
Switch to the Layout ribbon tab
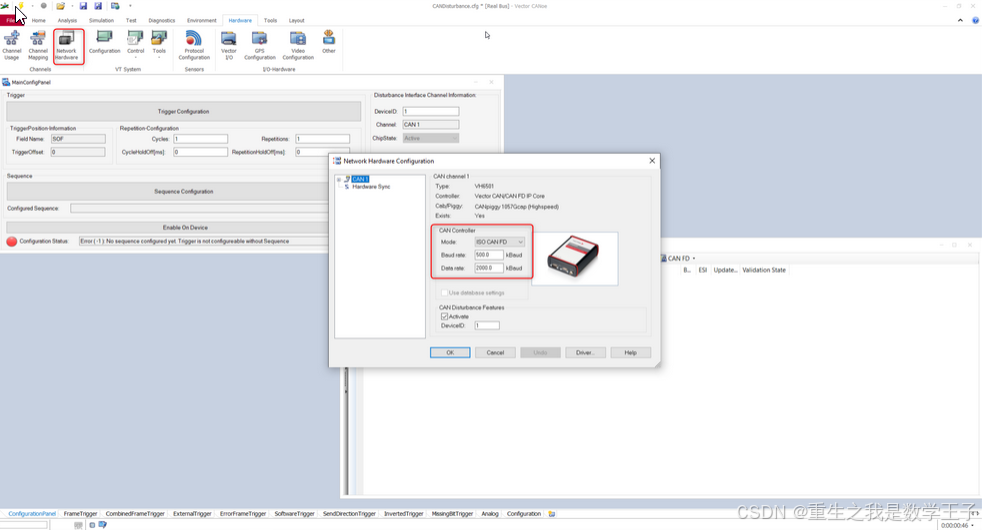pyautogui.click(x=296, y=21)
